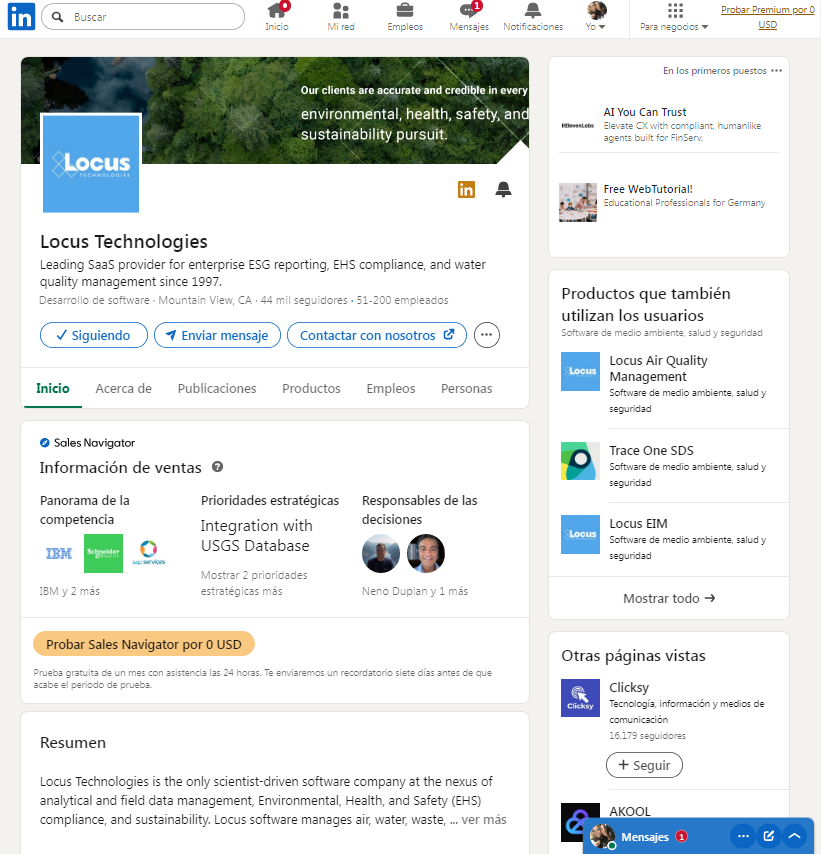Click profile avatar in Mensajes overlay

tap(603, 837)
